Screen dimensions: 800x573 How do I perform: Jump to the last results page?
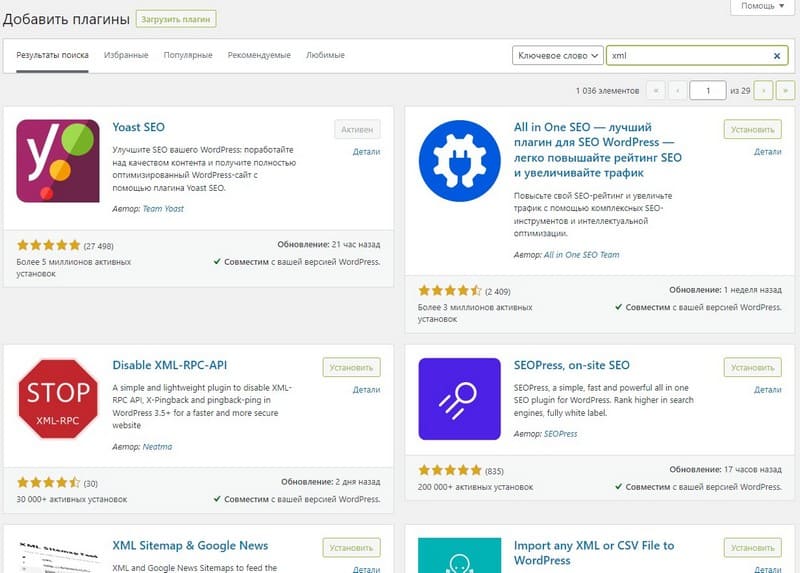(x=785, y=90)
